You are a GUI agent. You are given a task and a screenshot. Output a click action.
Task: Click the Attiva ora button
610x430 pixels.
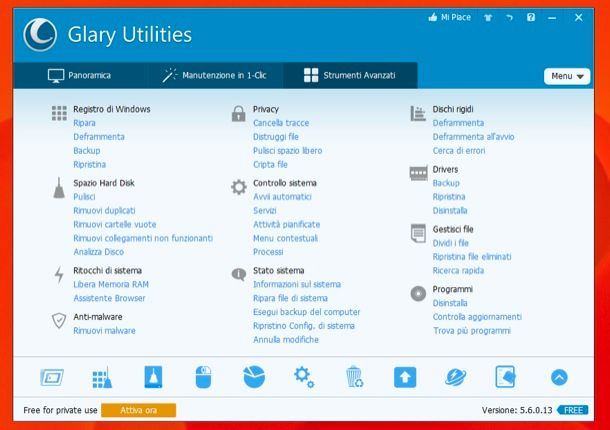click(138, 410)
